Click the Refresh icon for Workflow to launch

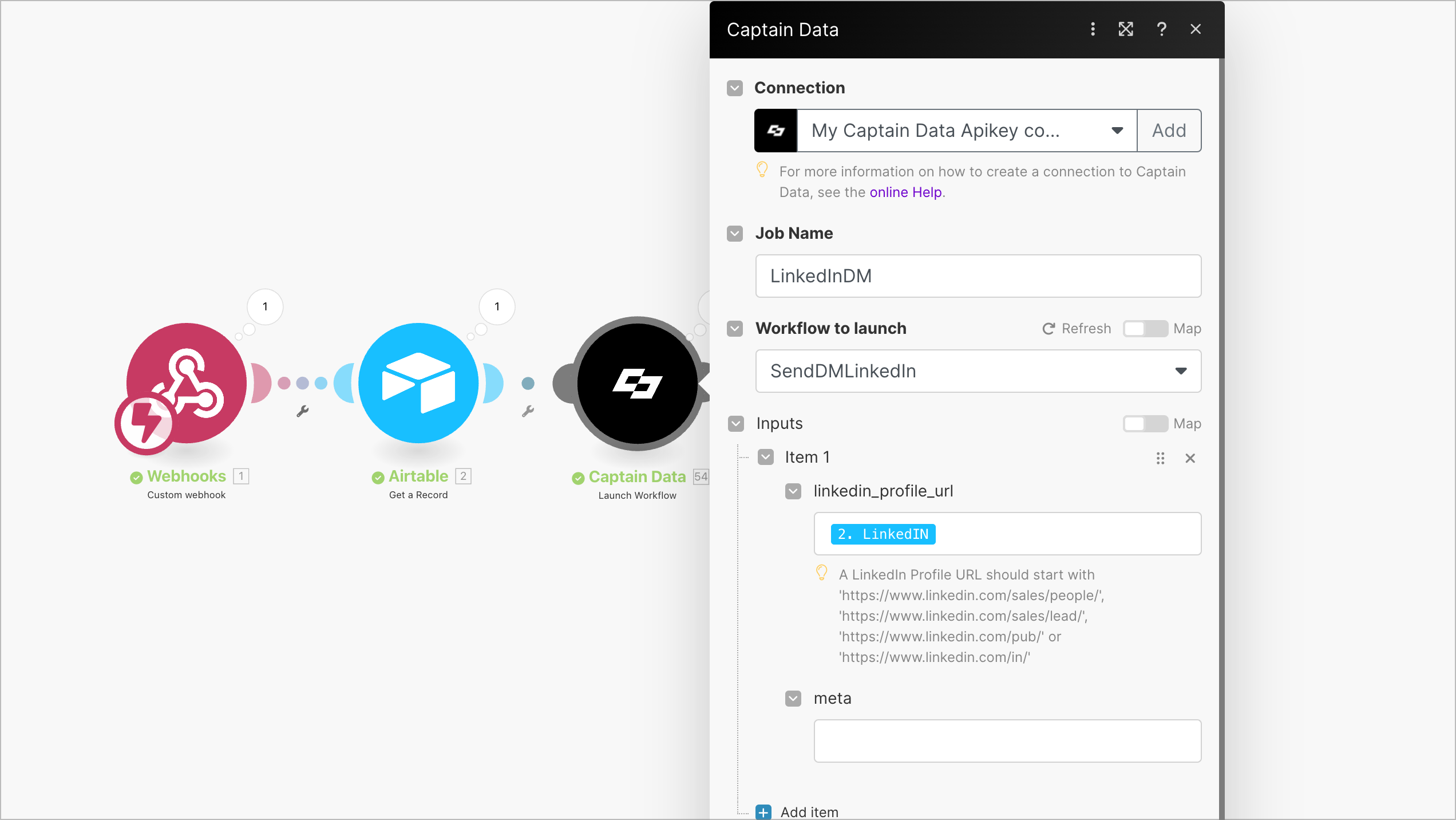pos(1048,329)
